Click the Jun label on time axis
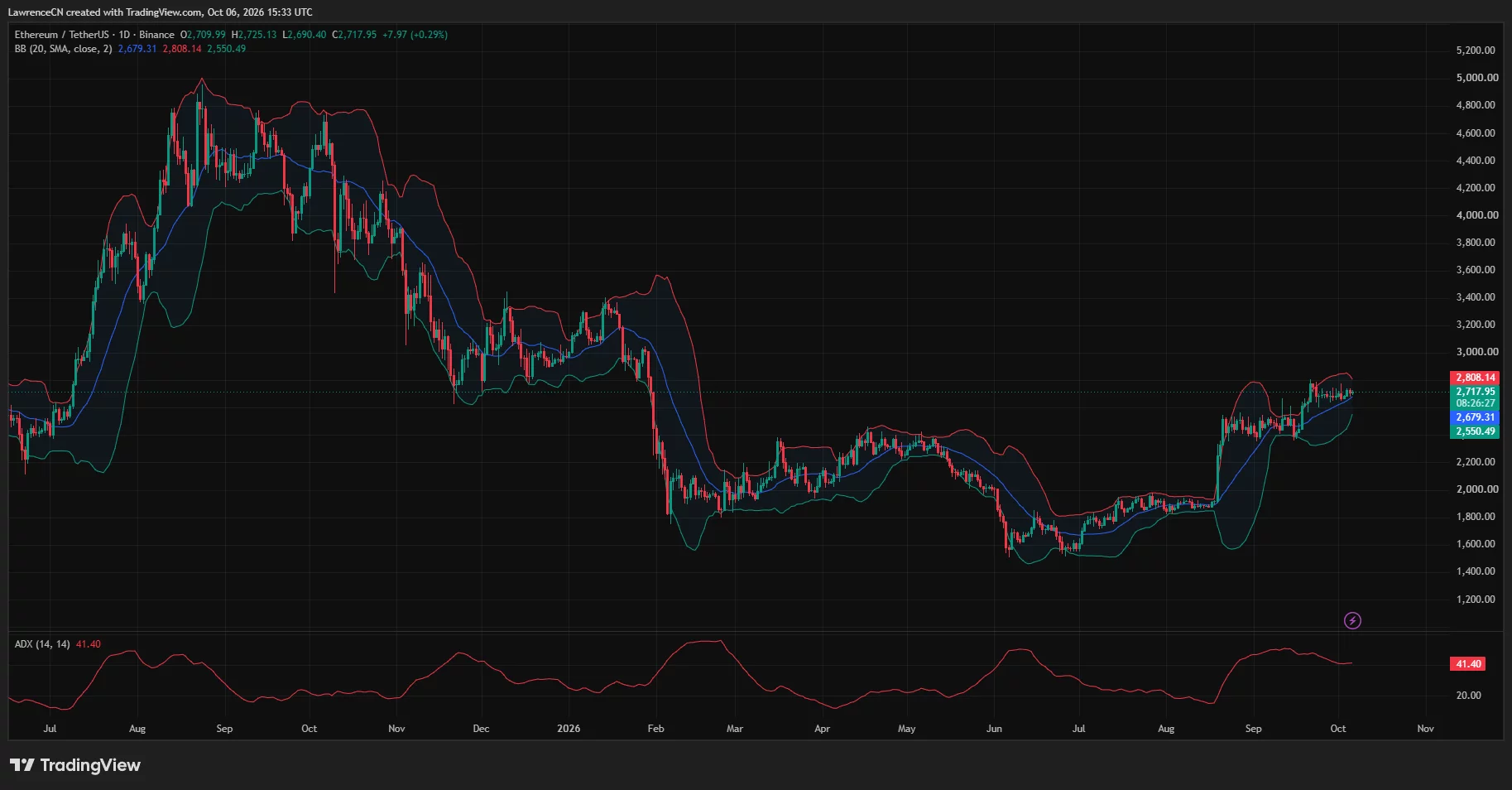 pos(994,729)
